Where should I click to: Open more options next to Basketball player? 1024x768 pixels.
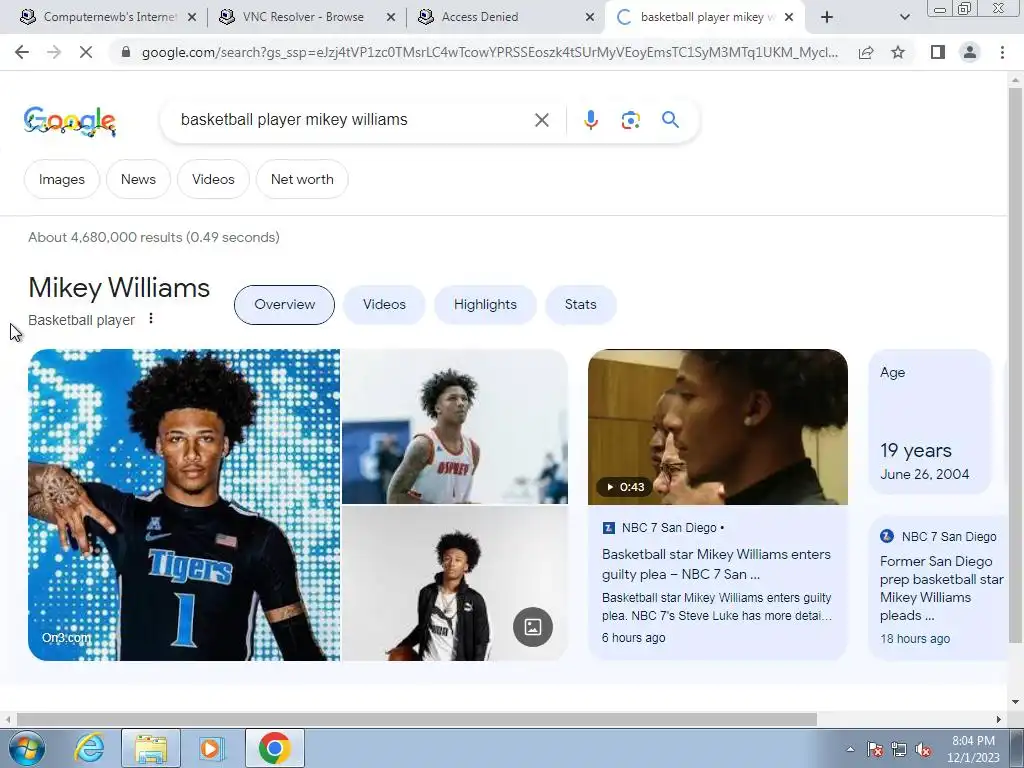tap(151, 319)
